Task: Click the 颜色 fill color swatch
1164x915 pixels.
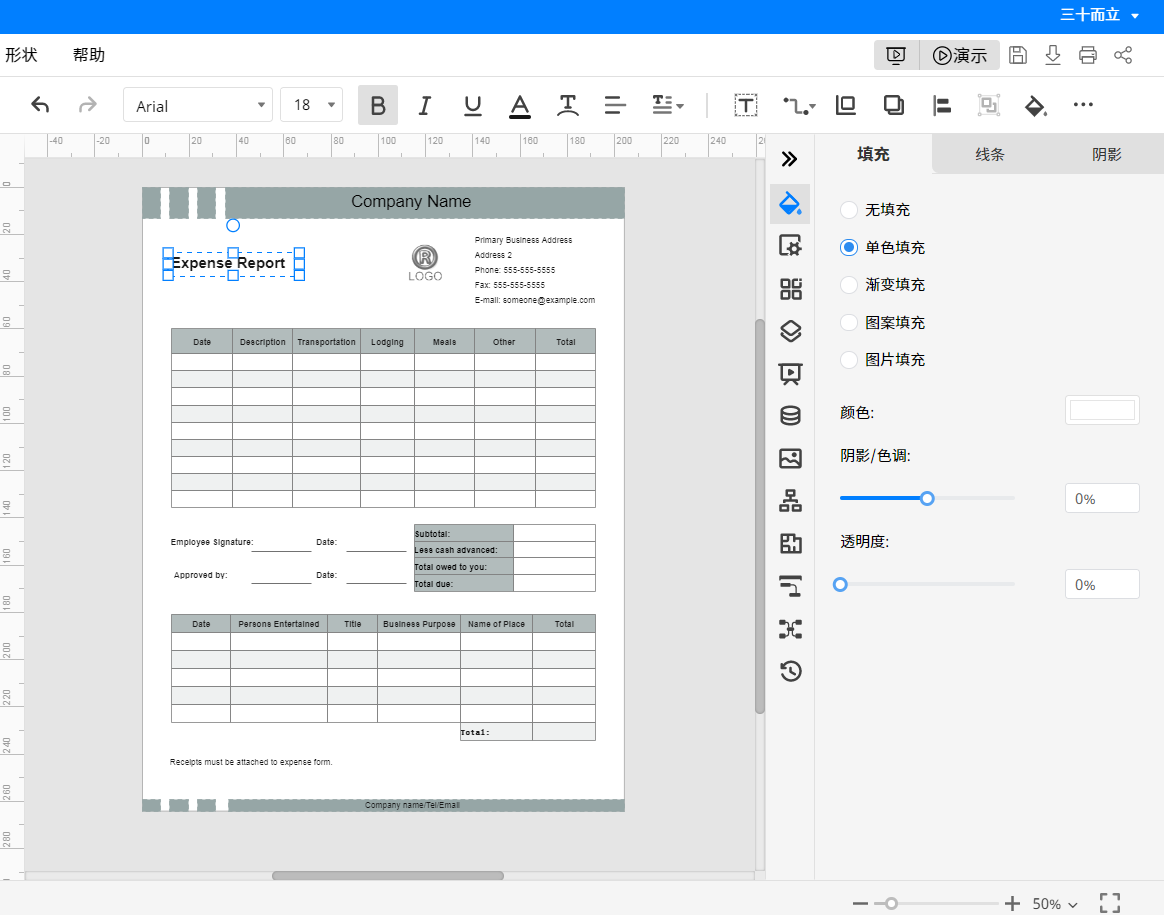Action: [1102, 410]
